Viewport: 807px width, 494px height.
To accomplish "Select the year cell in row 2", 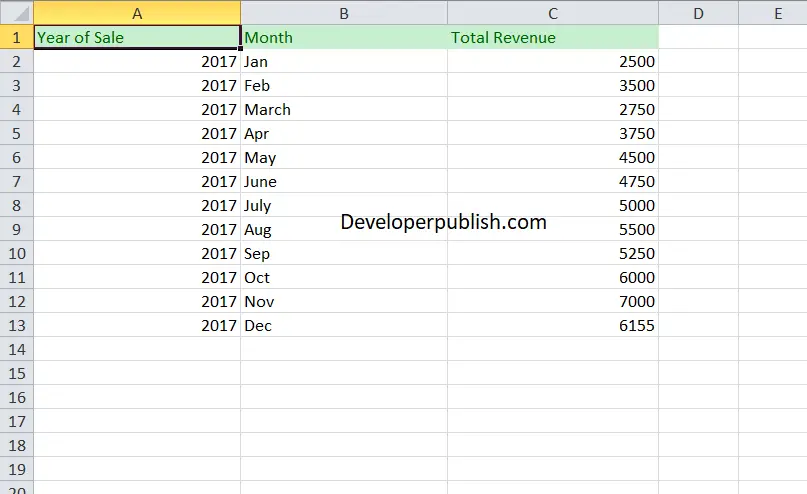I will coord(137,61).
